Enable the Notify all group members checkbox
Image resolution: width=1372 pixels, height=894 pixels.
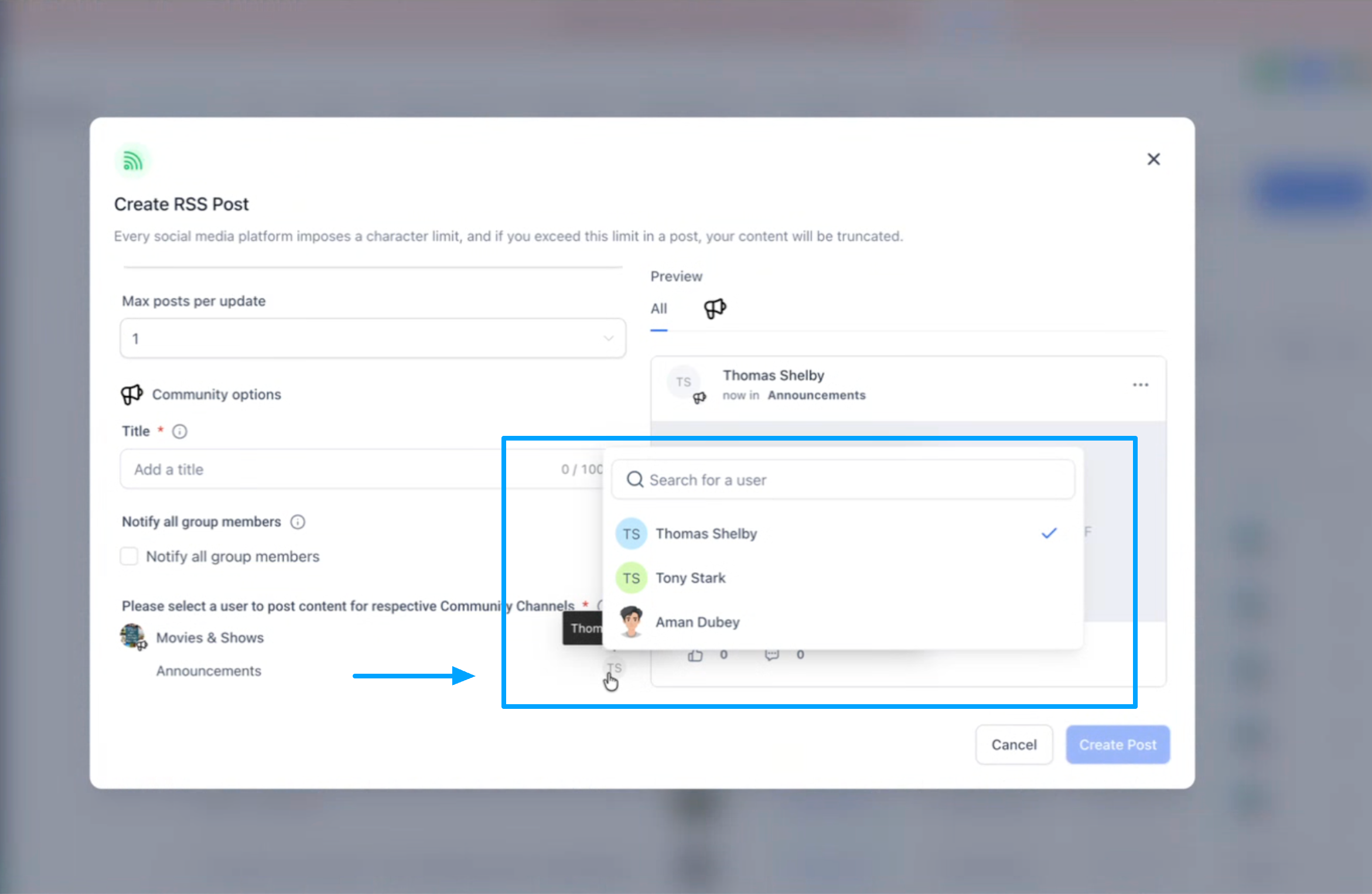click(129, 556)
